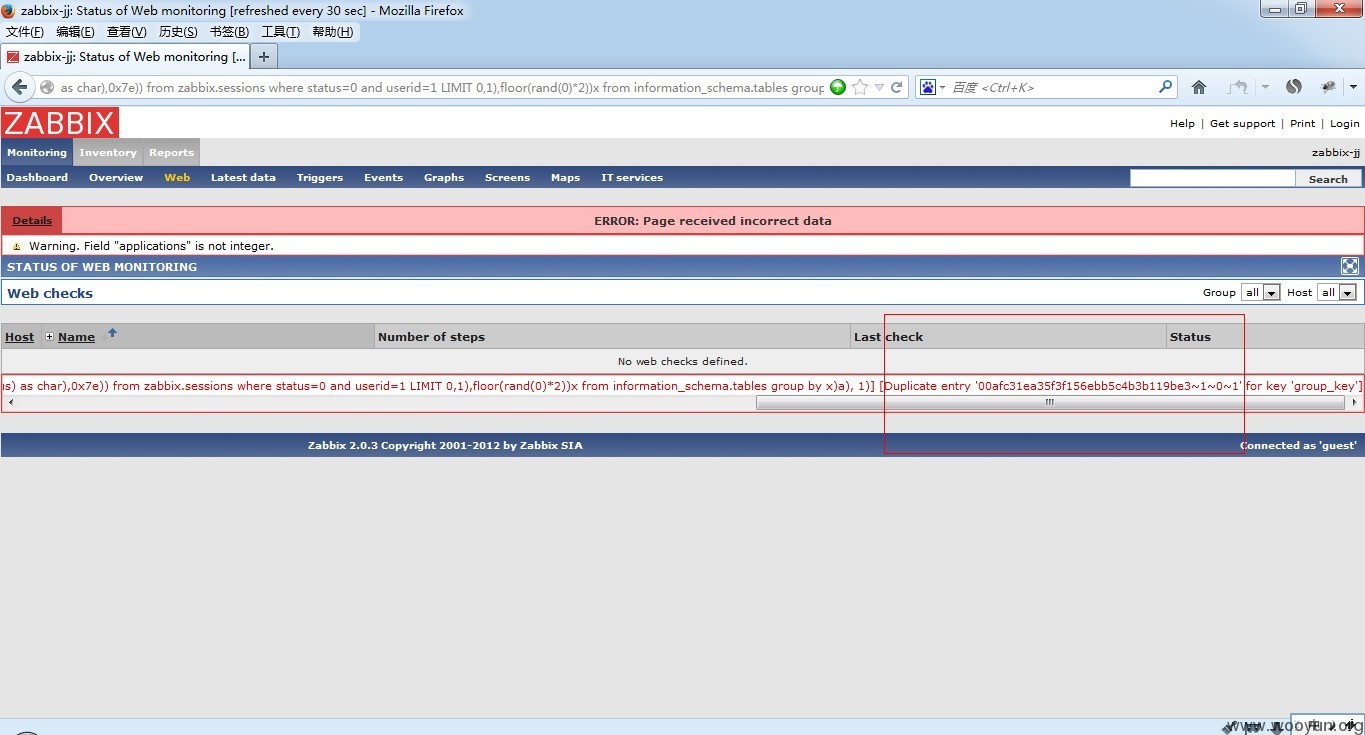The height and width of the screenshot is (735, 1365).
Task: Click the ZABBIX logo
Action: point(60,123)
